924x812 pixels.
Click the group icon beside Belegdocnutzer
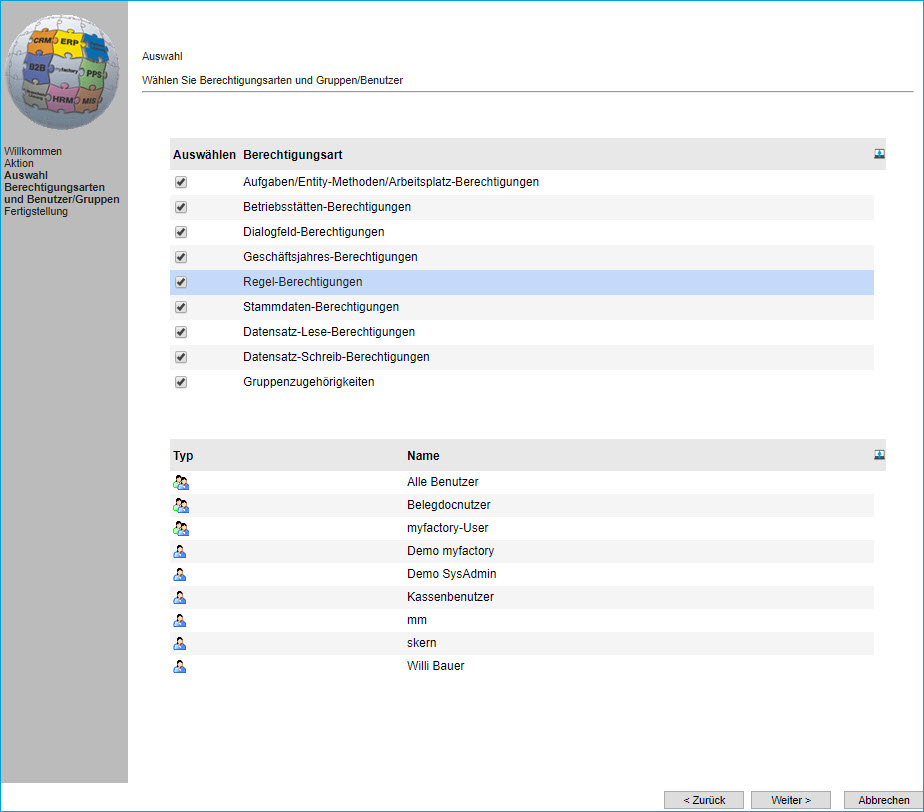[x=181, y=505]
